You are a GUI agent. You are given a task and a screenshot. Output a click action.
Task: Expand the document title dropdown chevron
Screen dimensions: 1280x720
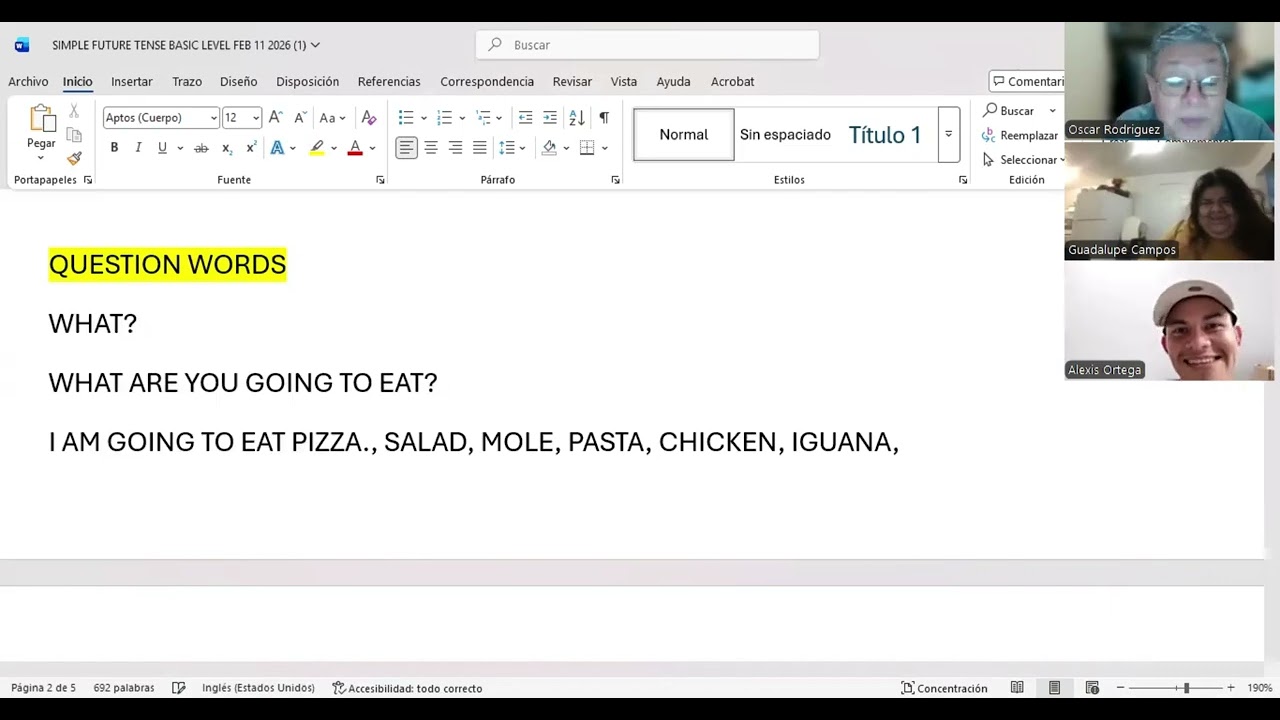[x=315, y=45]
